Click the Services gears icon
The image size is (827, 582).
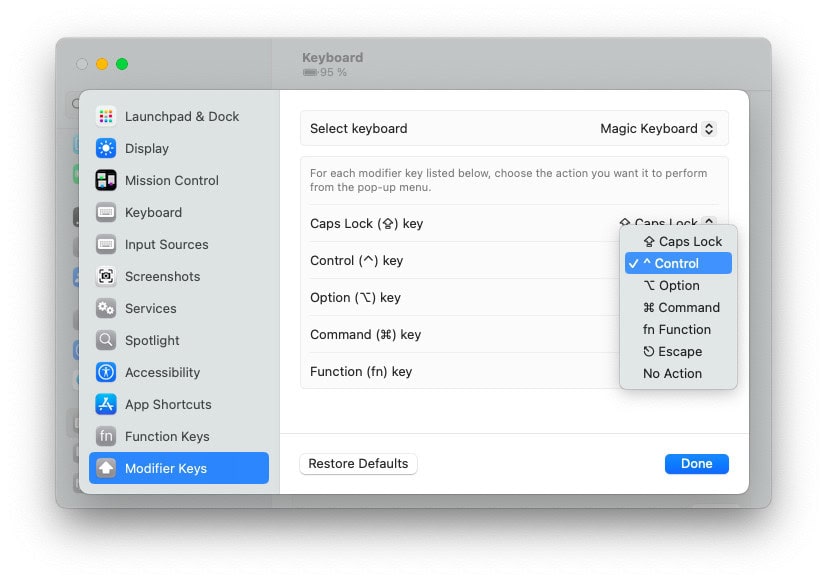[x=106, y=308]
